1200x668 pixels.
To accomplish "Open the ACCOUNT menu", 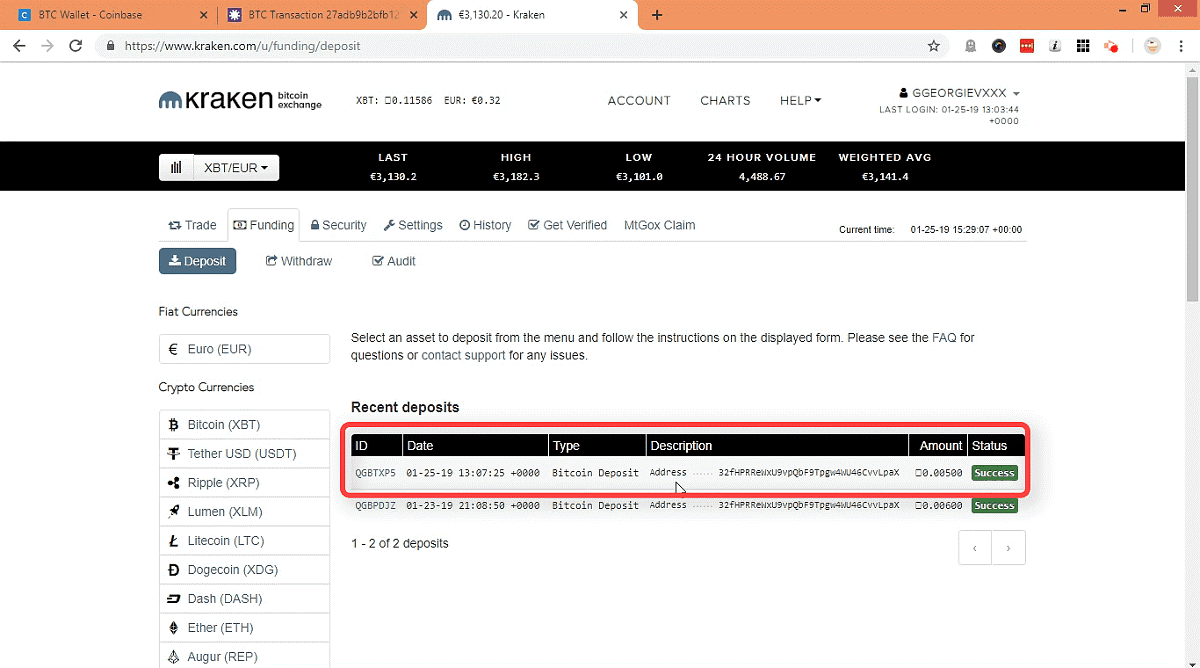I will [639, 101].
